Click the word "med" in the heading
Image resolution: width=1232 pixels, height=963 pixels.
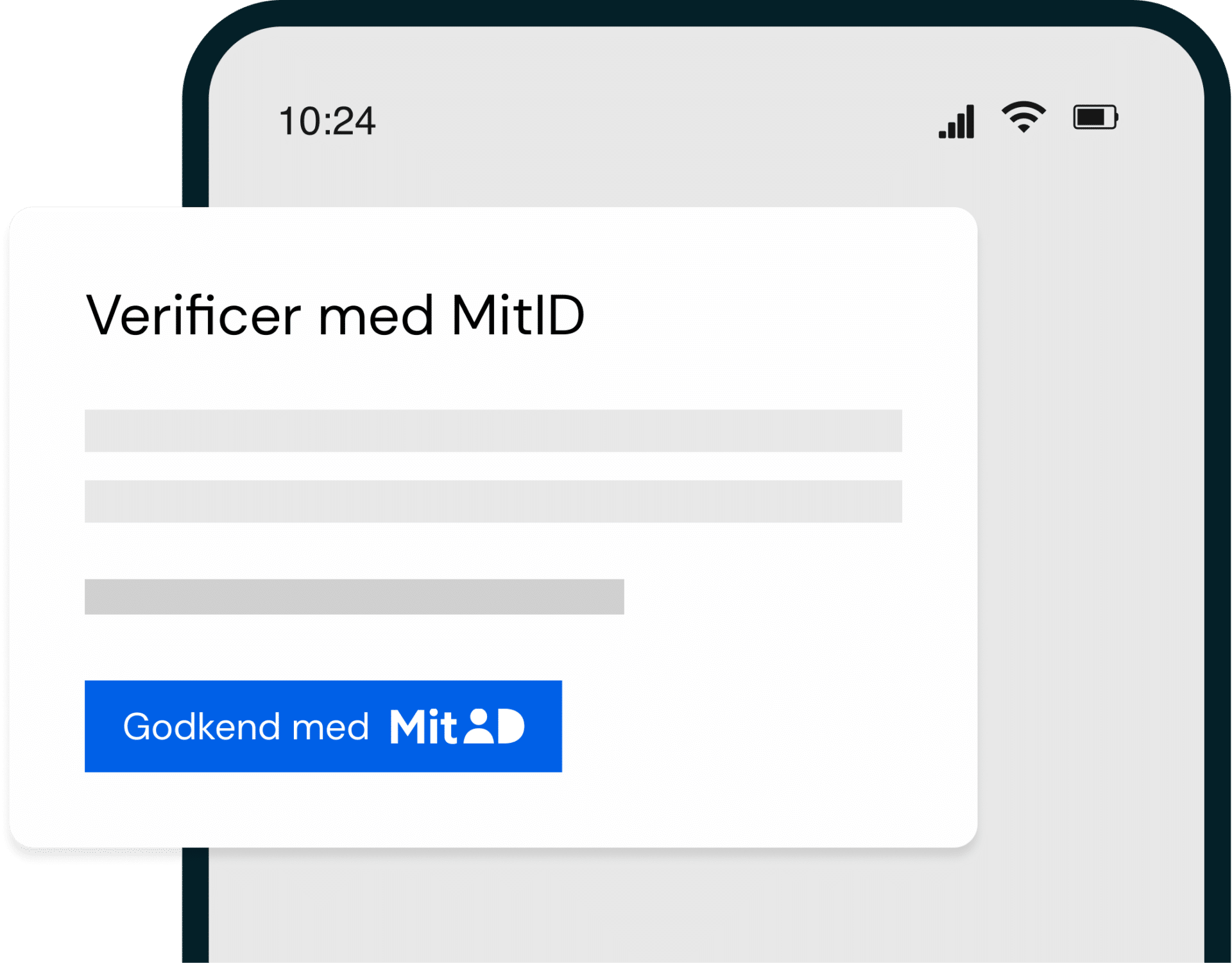375,316
